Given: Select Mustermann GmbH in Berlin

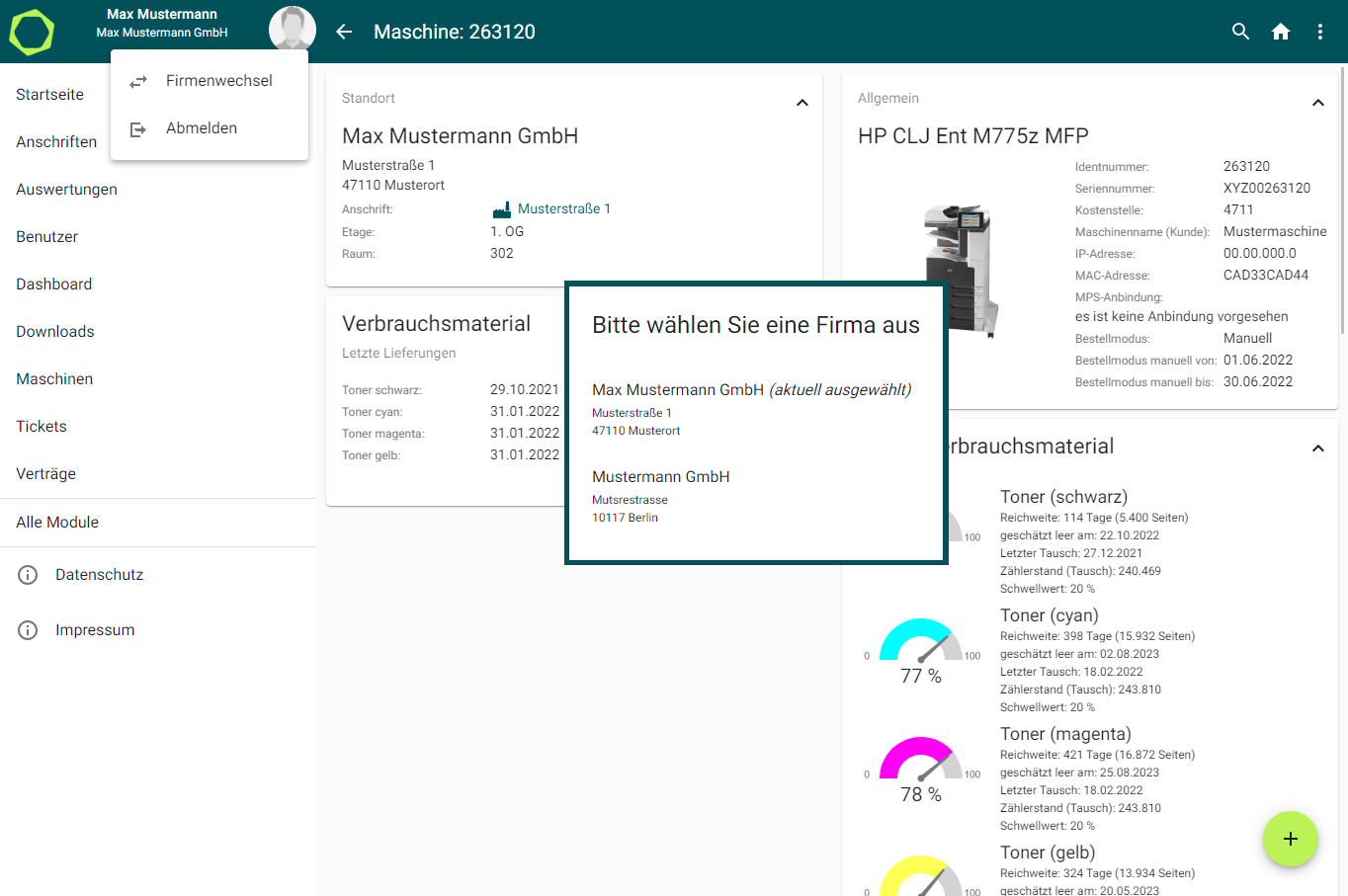Looking at the screenshot, I should tap(660, 494).
